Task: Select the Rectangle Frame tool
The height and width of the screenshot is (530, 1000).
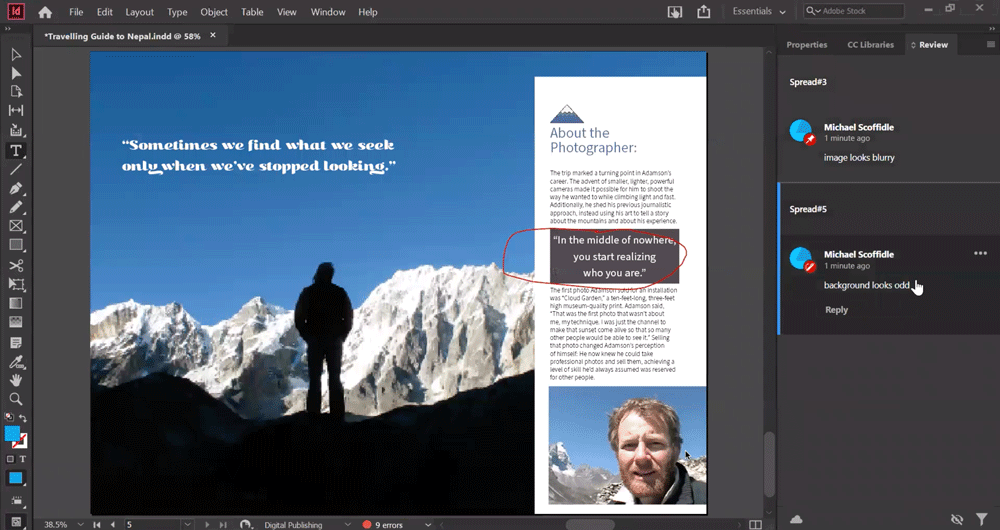Action: (x=16, y=226)
